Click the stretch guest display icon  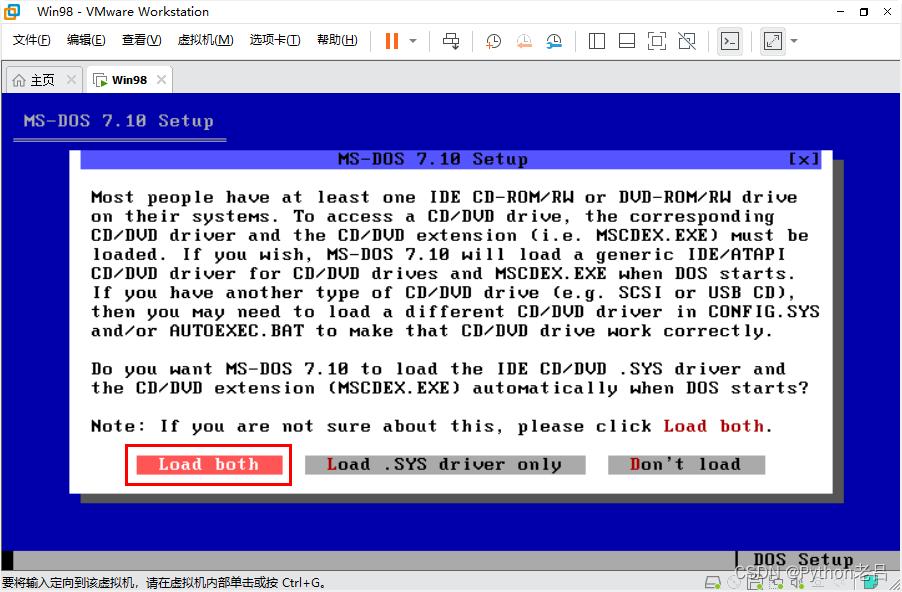coord(773,41)
